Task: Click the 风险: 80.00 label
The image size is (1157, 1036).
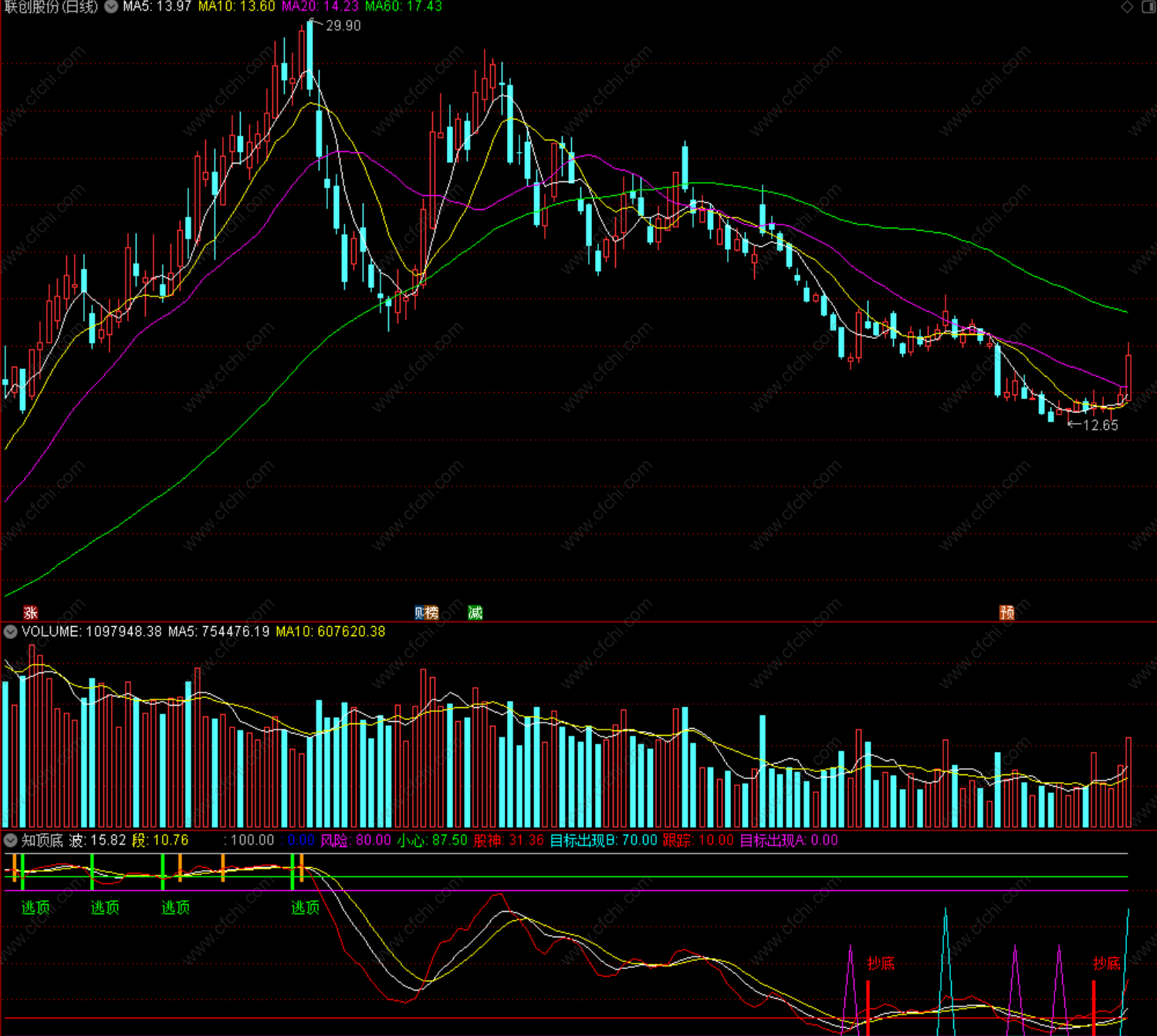Action: pos(356,840)
